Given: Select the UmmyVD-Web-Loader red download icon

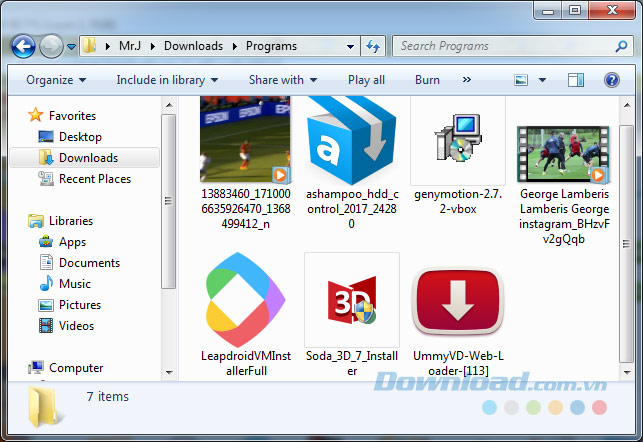Looking at the screenshot, I should [457, 299].
